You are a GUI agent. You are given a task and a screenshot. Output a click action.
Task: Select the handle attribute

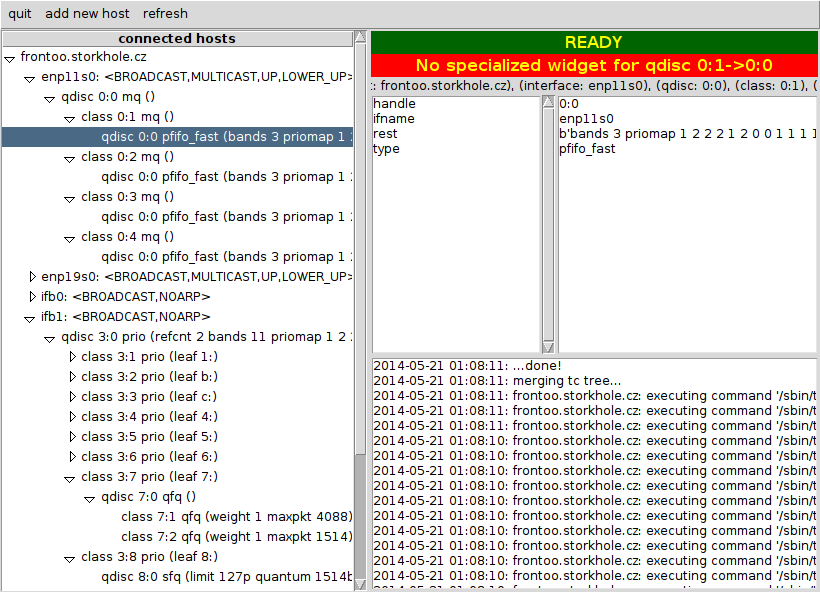pos(394,104)
